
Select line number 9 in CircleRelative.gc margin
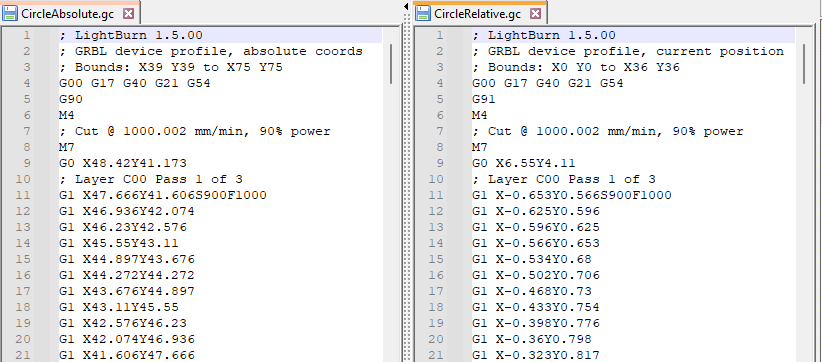(x=440, y=163)
